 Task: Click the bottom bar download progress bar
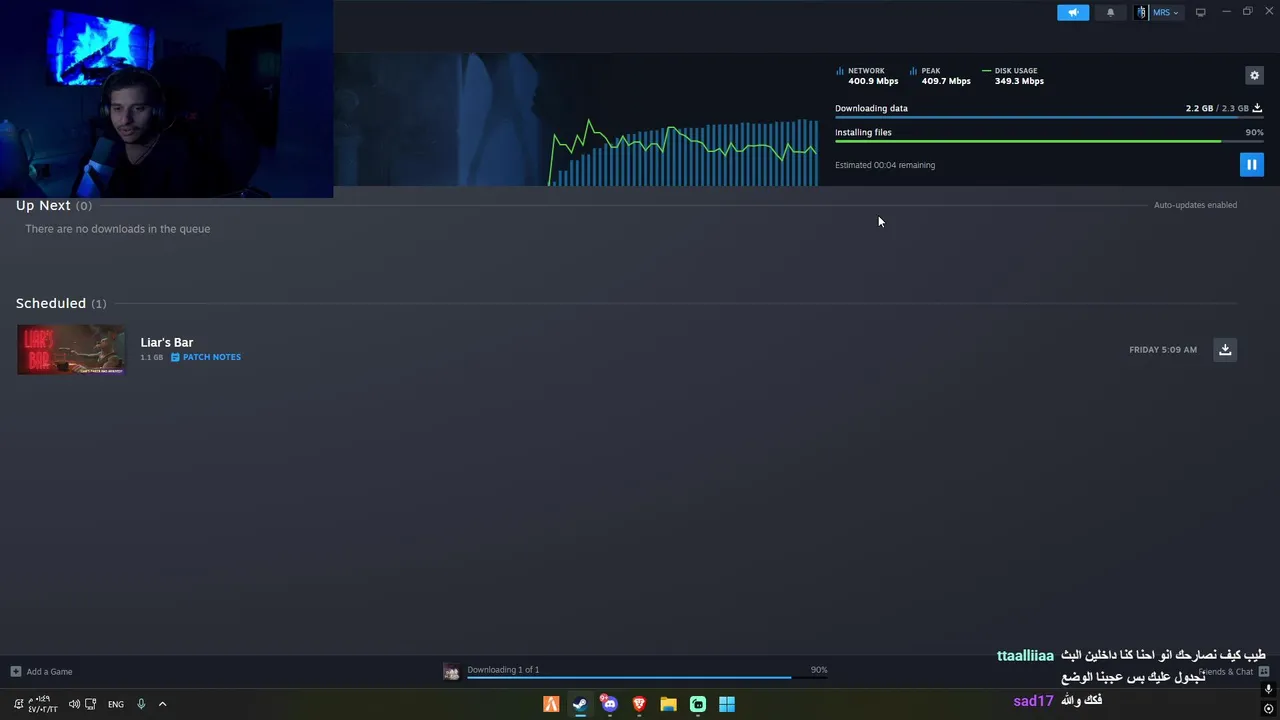(647, 677)
